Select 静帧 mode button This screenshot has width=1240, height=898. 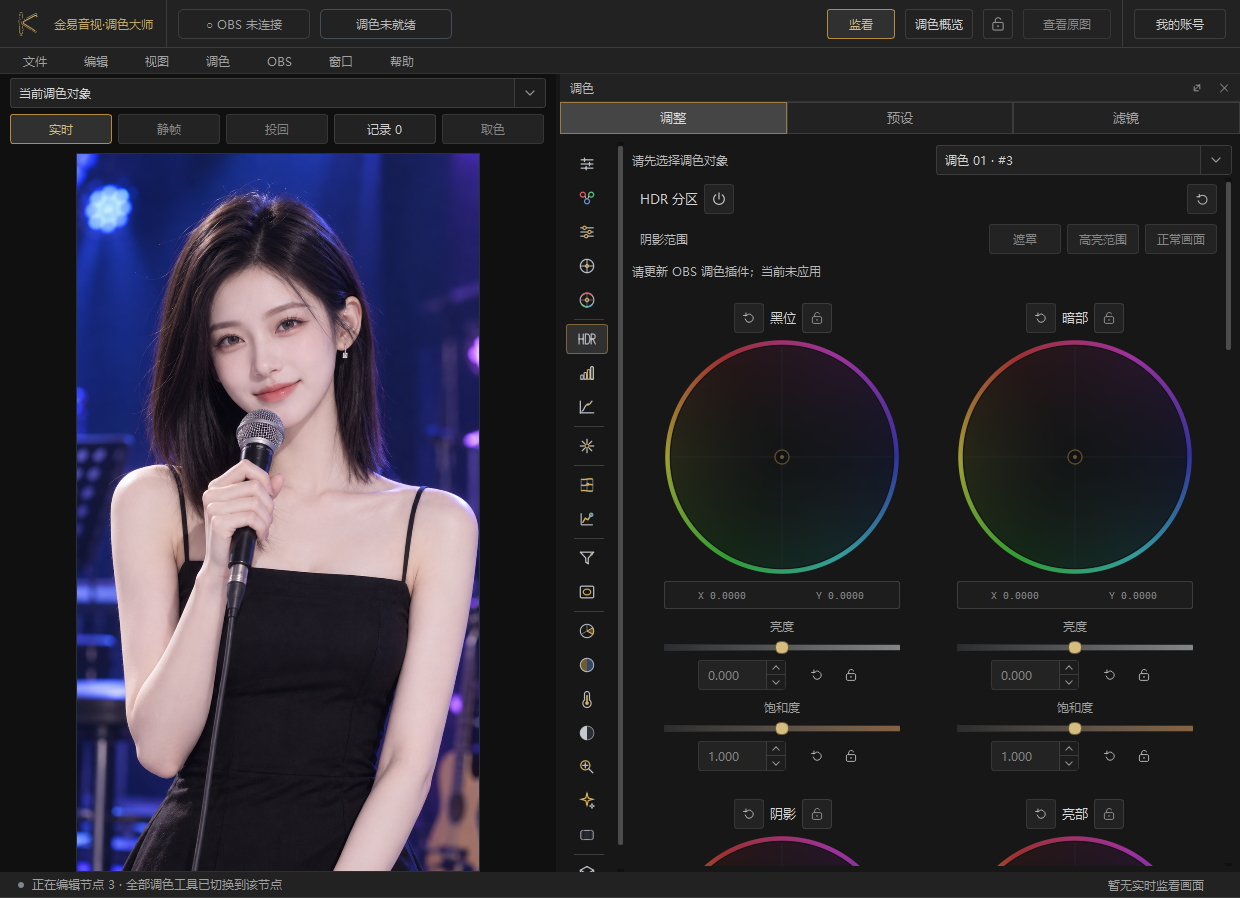point(169,129)
